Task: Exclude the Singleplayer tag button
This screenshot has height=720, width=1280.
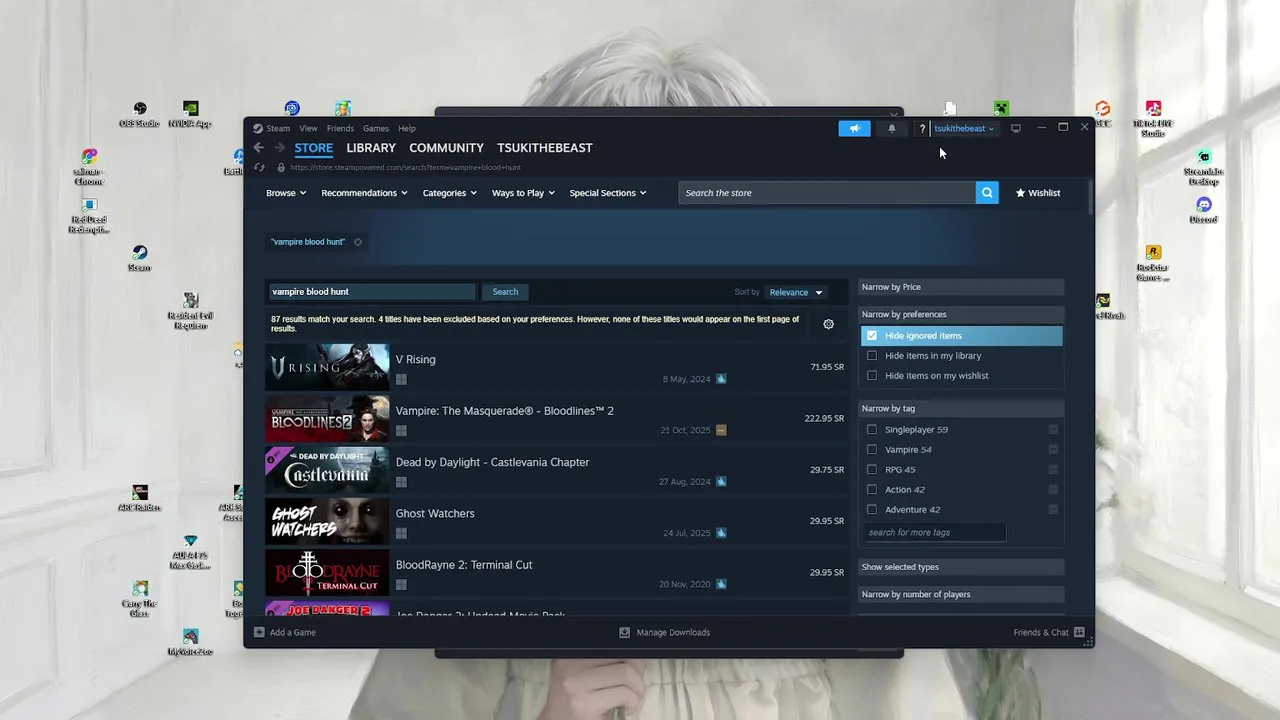Action: (1053, 430)
